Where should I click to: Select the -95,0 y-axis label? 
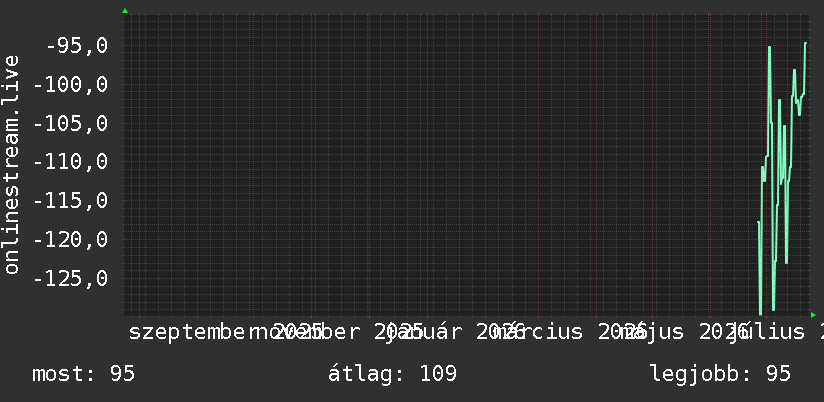(77, 46)
